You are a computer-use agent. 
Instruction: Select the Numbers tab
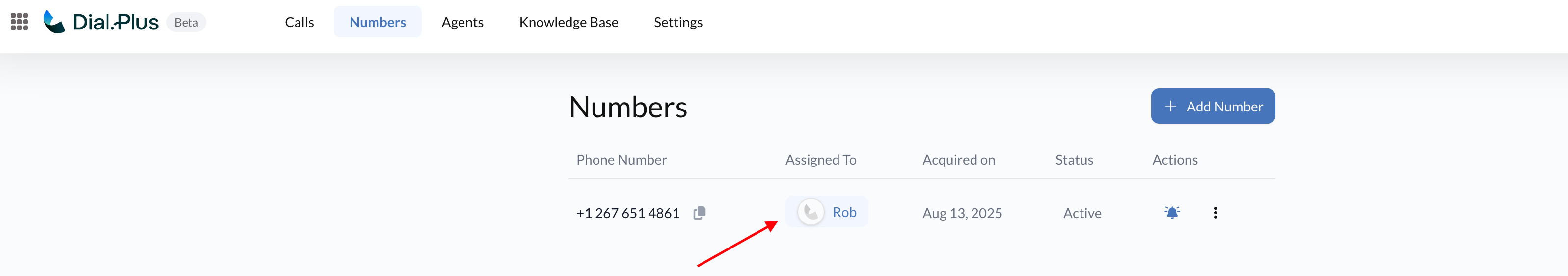(378, 22)
